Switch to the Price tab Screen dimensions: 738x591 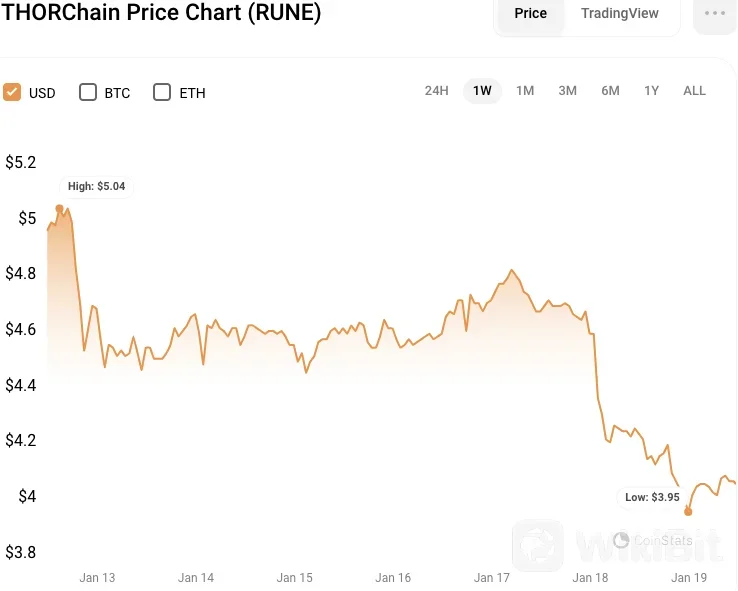(x=530, y=14)
